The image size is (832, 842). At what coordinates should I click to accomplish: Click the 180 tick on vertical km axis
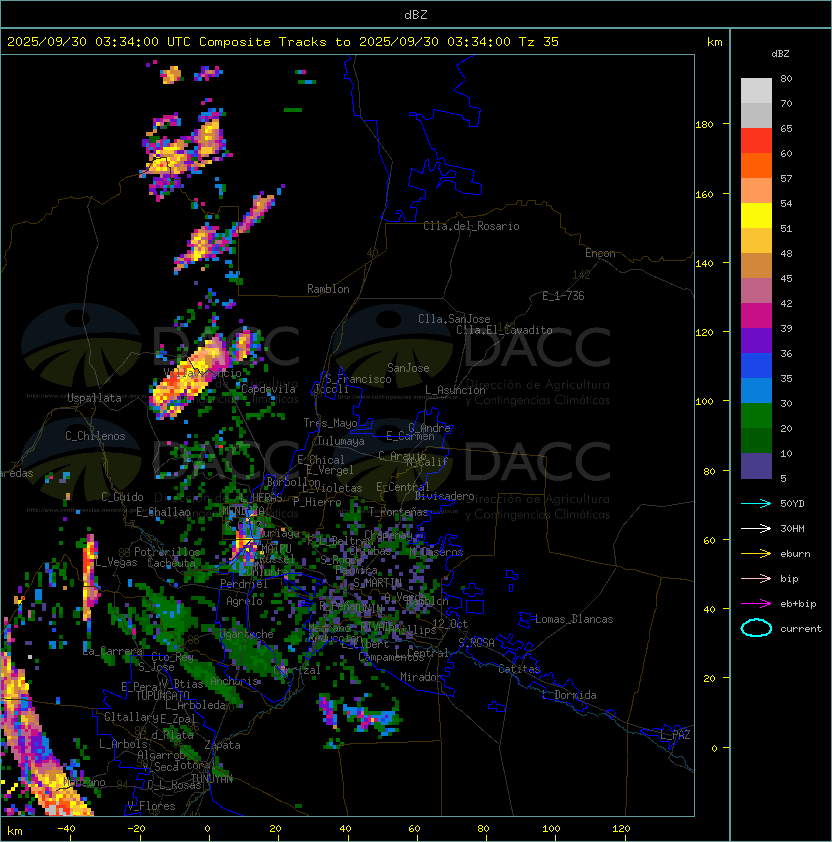(x=704, y=125)
